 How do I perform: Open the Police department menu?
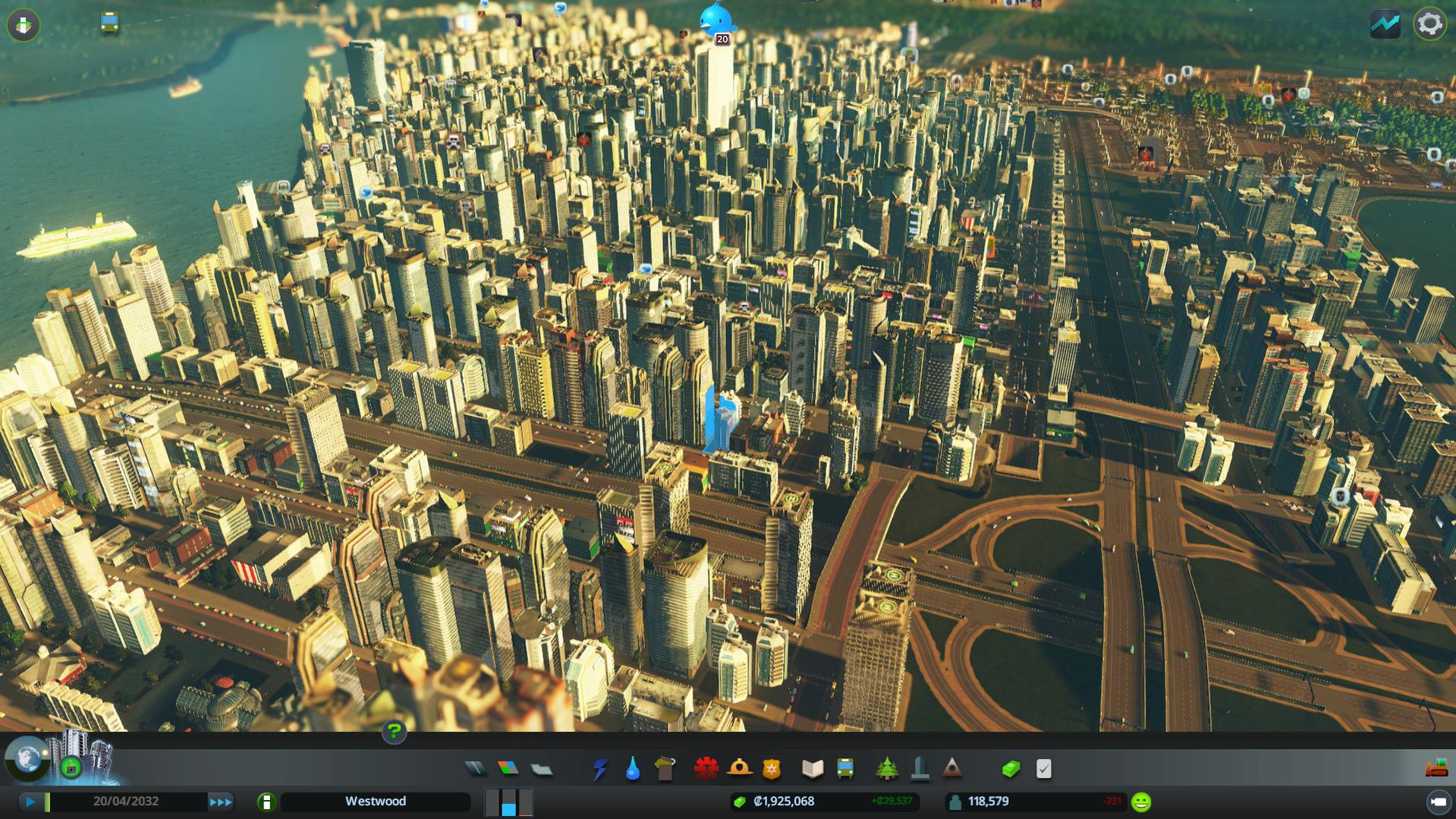(772, 769)
